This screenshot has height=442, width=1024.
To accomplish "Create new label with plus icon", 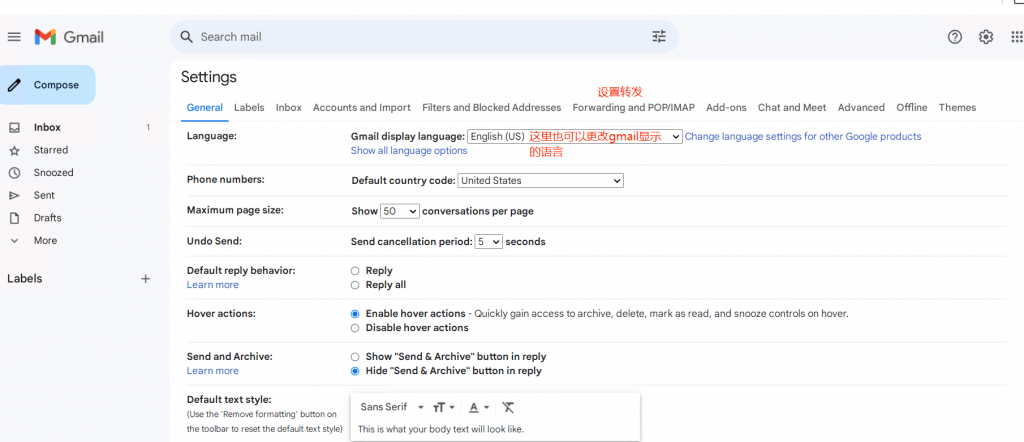I will pyautogui.click(x=146, y=279).
